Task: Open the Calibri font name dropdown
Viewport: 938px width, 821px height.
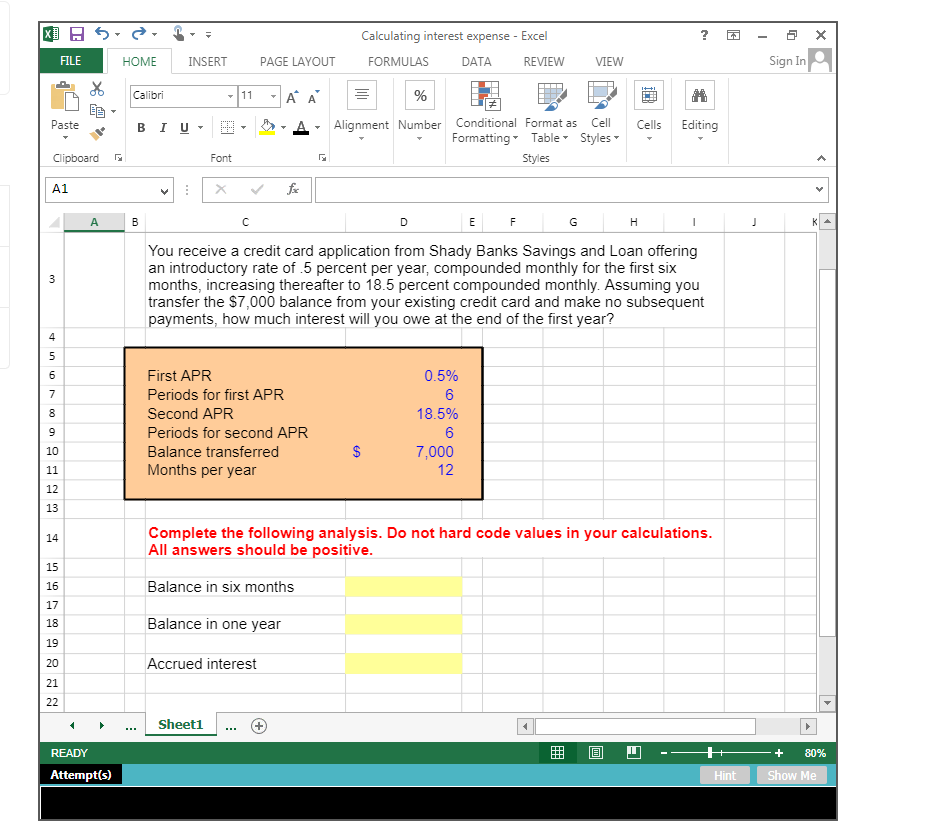Action: [x=230, y=96]
